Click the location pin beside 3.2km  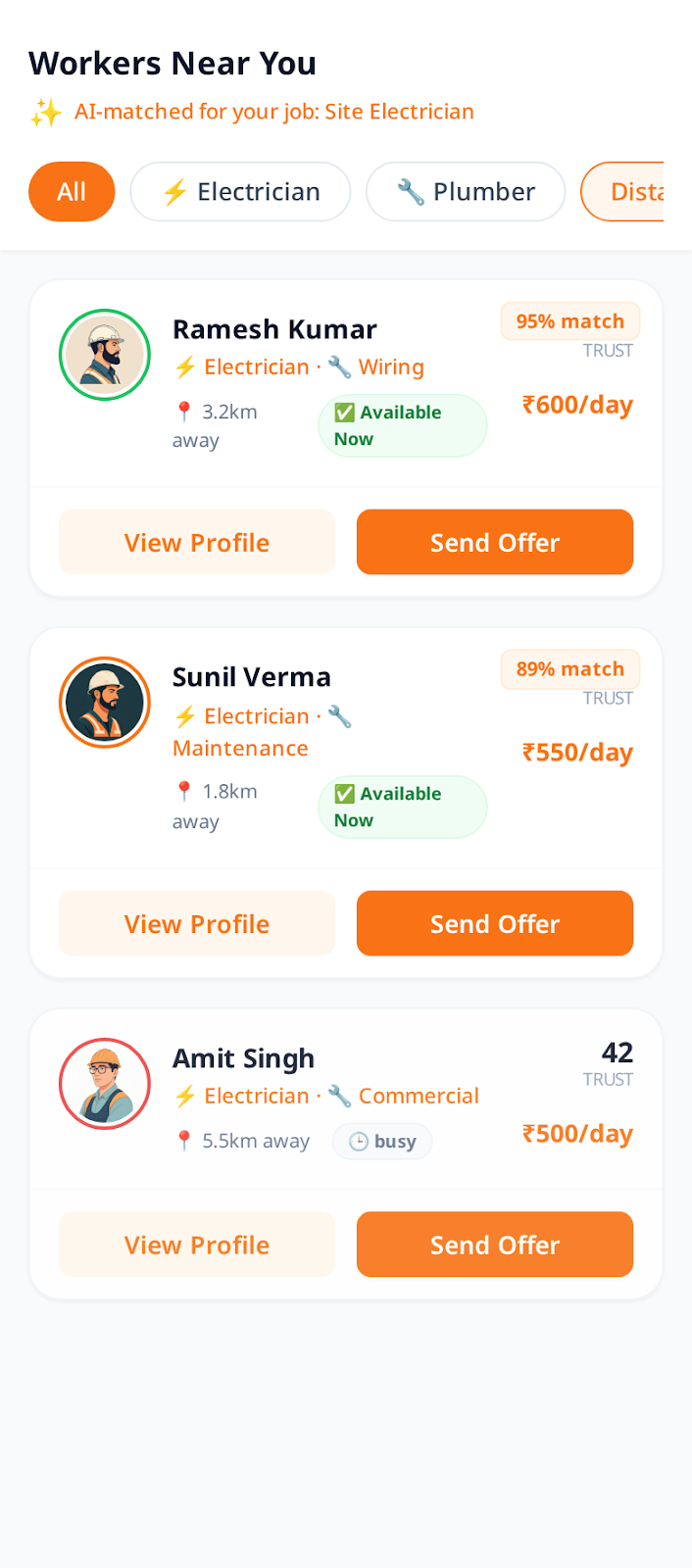click(x=184, y=412)
